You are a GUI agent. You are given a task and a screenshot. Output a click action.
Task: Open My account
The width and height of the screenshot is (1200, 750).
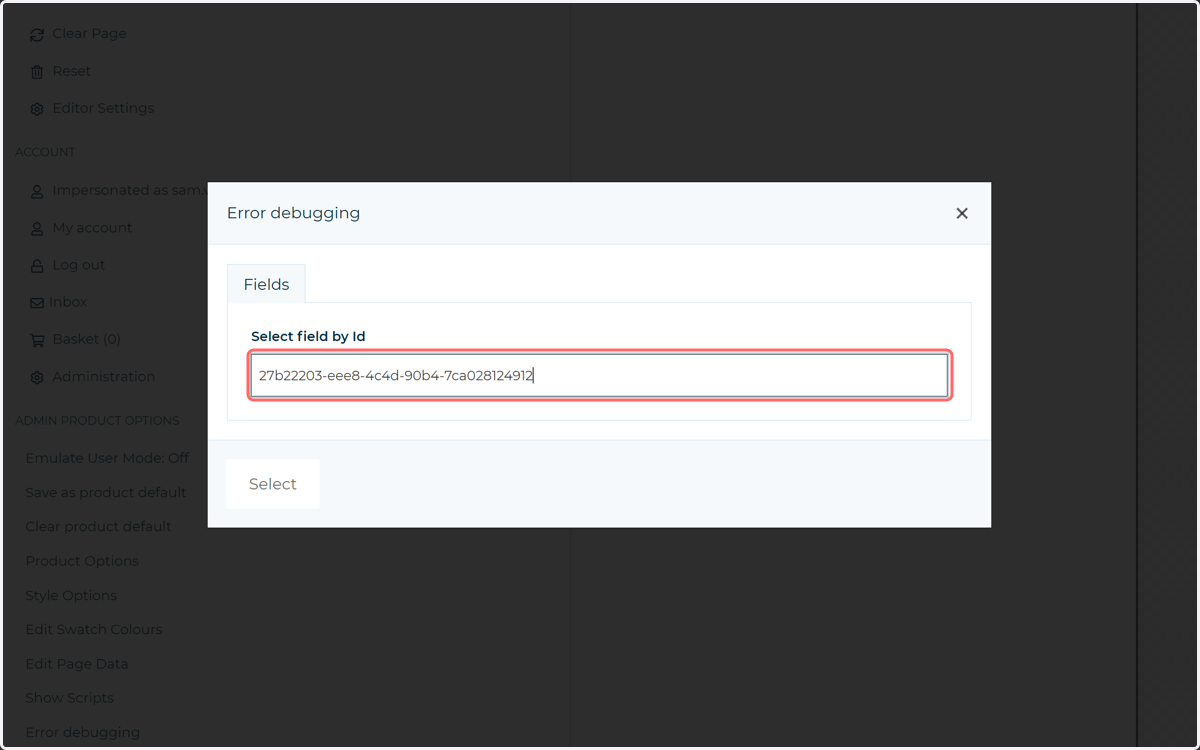tap(92, 228)
